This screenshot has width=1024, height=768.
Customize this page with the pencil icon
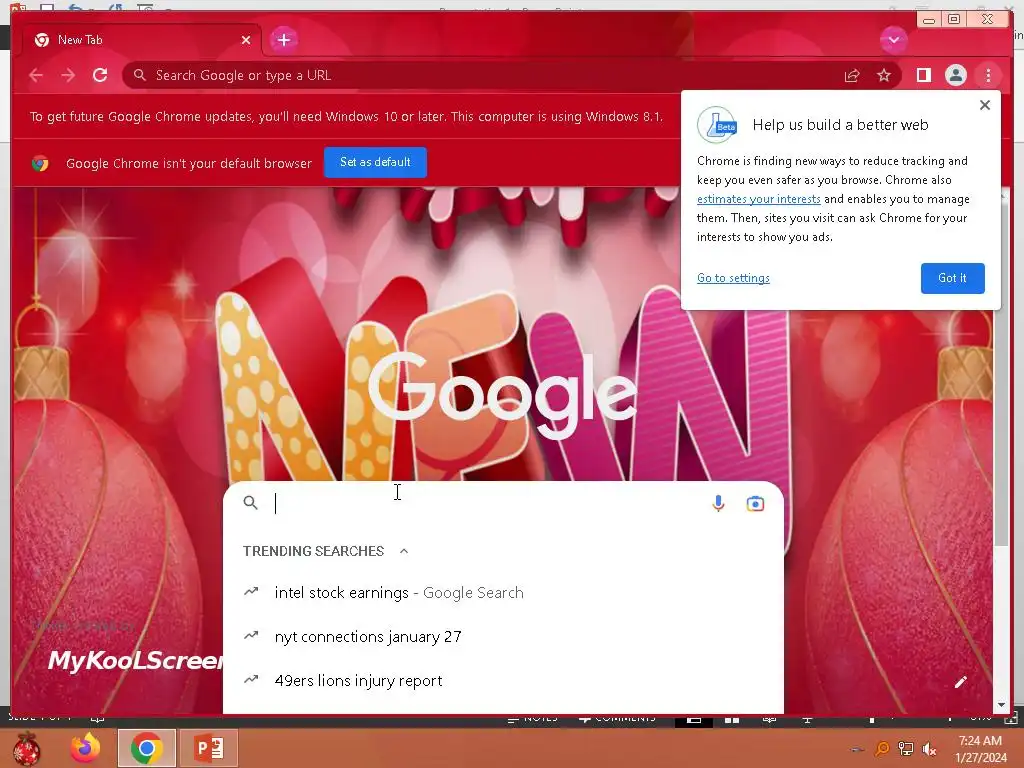click(960, 682)
